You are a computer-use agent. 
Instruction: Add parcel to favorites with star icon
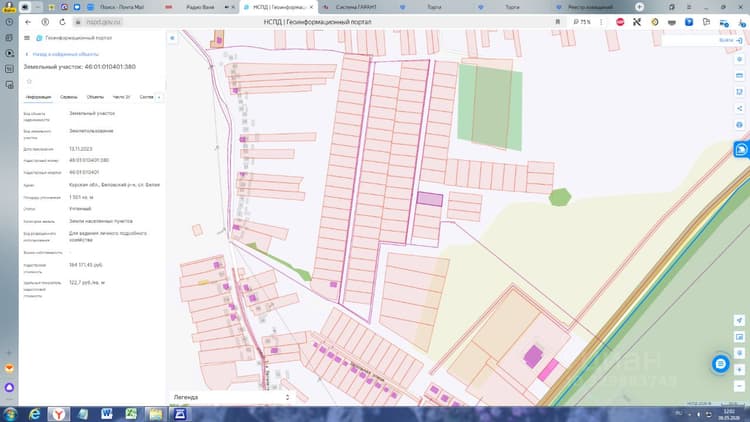[29, 81]
